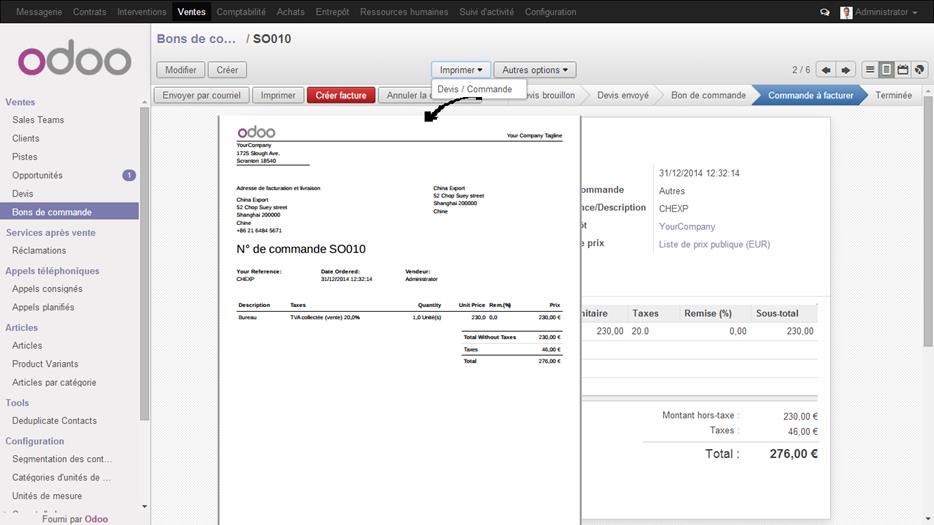This screenshot has height=525, width=934.
Task: Click the Modifier button
Action: pyautogui.click(x=180, y=70)
